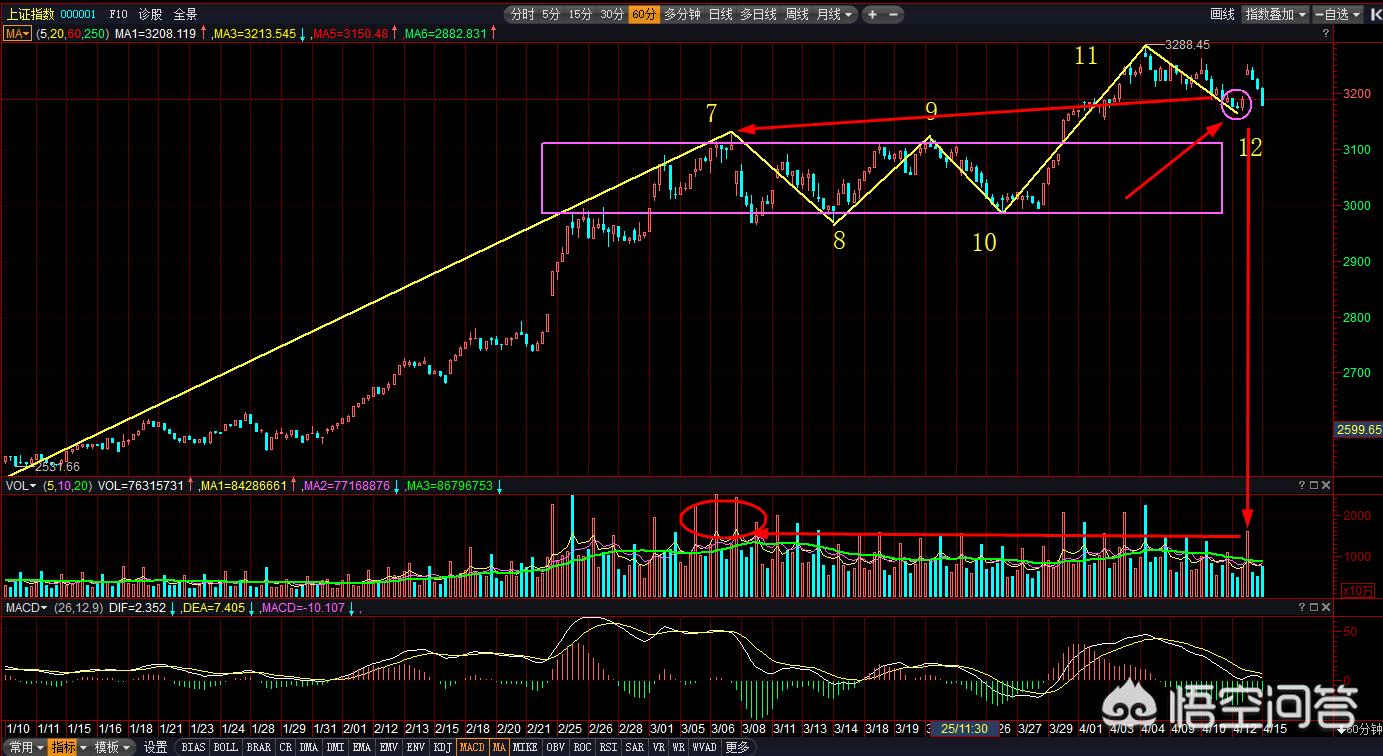This screenshot has height=756, width=1383.
Task: Toggle the ENV indicator
Action: tap(417, 747)
